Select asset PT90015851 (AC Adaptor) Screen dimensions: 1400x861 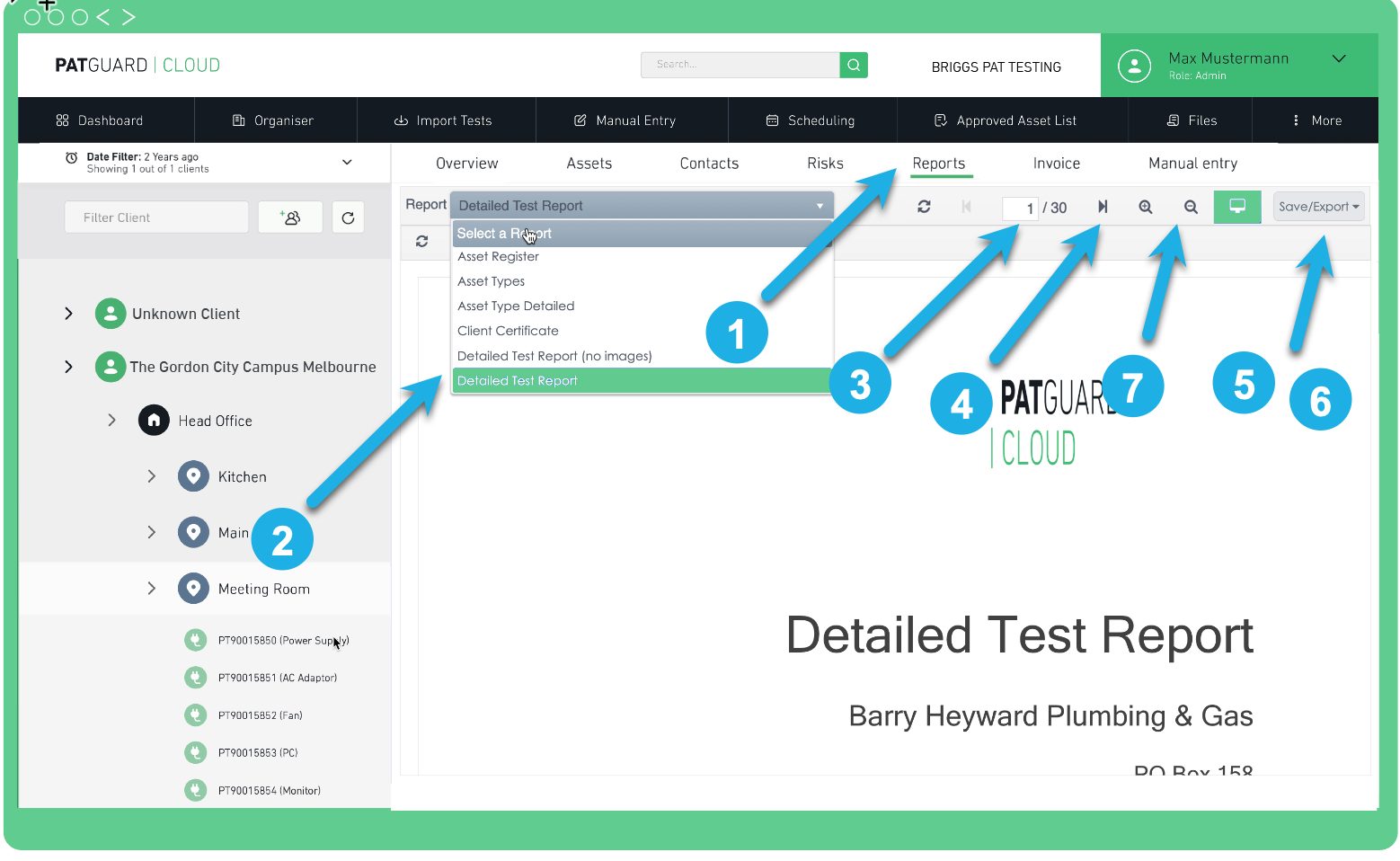click(277, 678)
